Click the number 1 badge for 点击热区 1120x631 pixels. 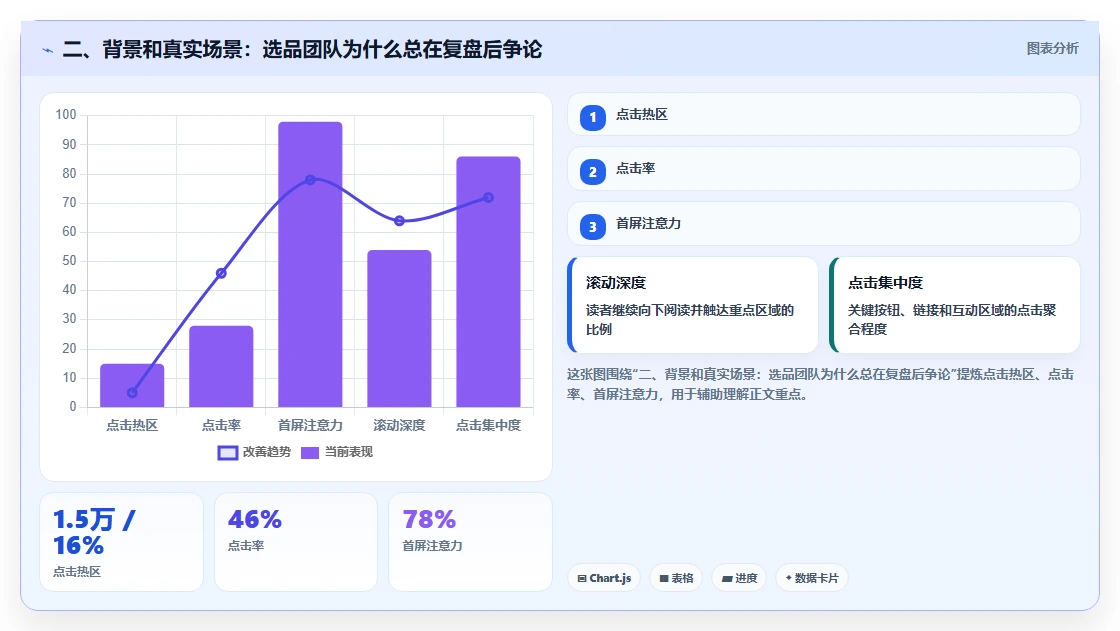(592, 117)
